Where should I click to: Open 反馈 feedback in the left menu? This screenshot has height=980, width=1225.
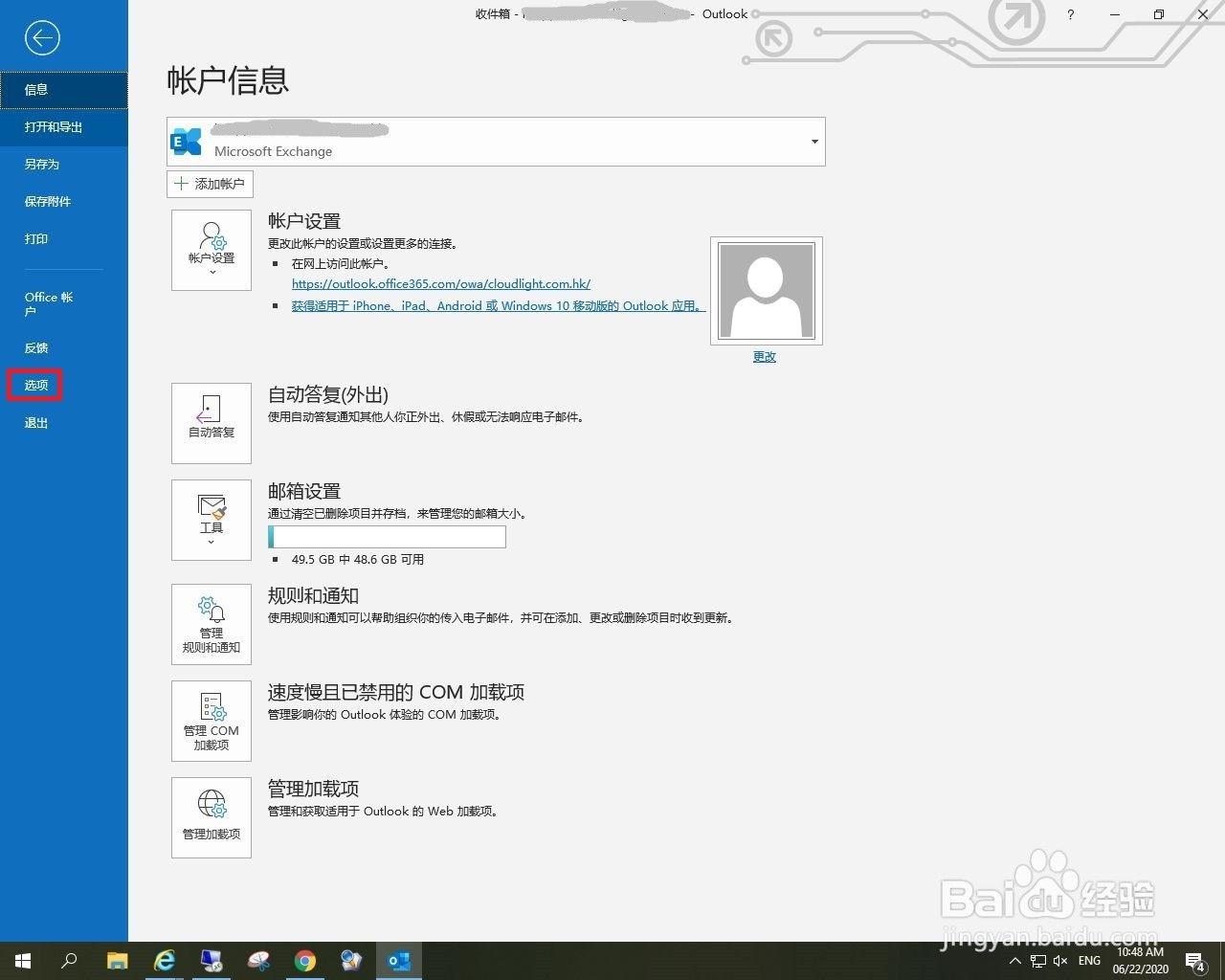click(64, 348)
